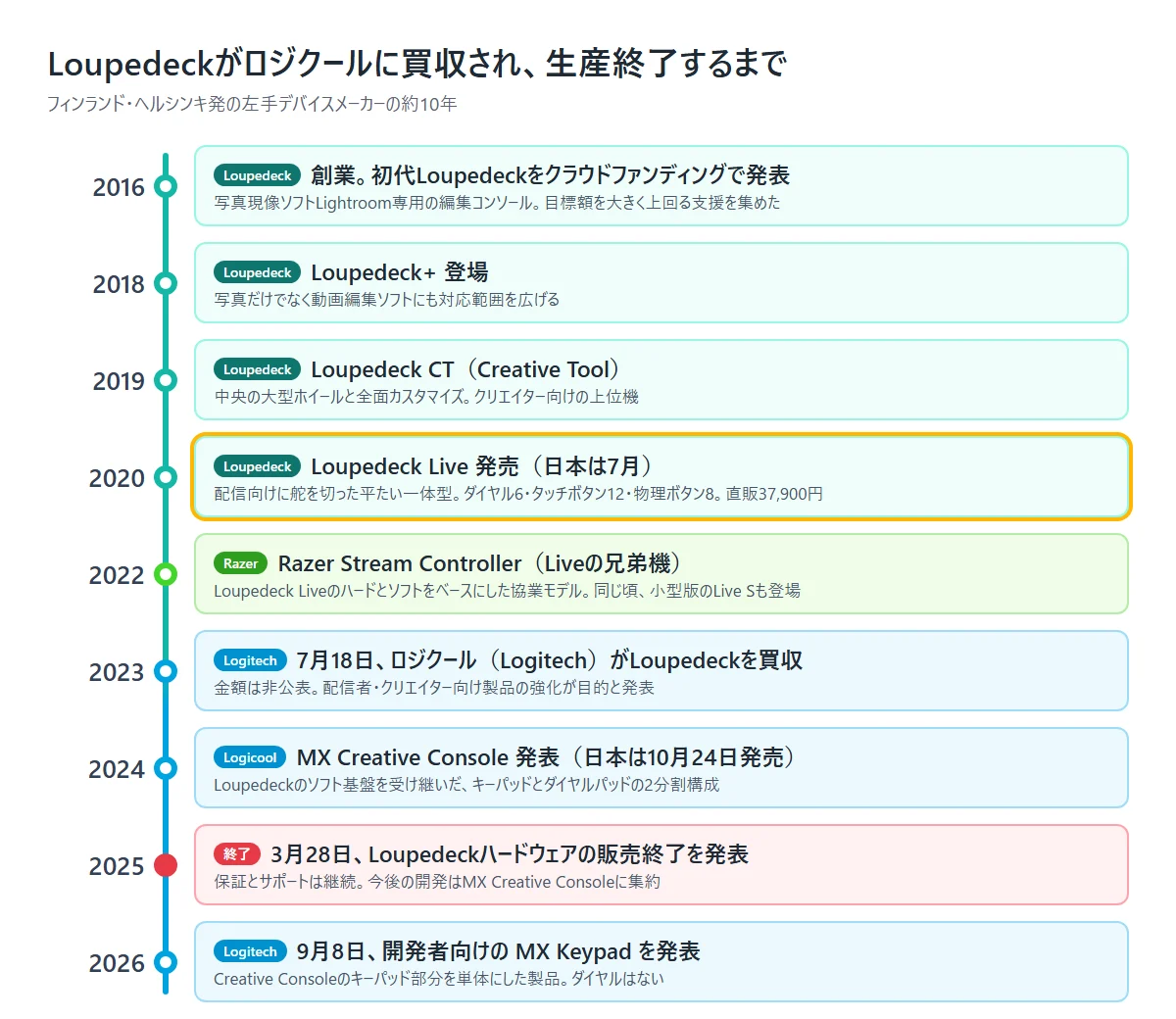Click the title MX Creative Console 発表
The image size is (1176, 1019).
pos(547,757)
